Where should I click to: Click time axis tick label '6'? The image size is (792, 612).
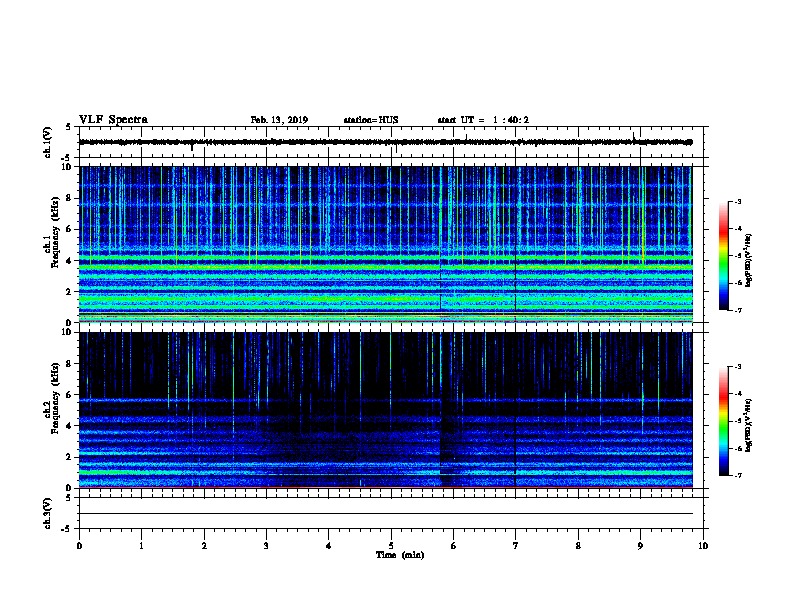pos(454,546)
